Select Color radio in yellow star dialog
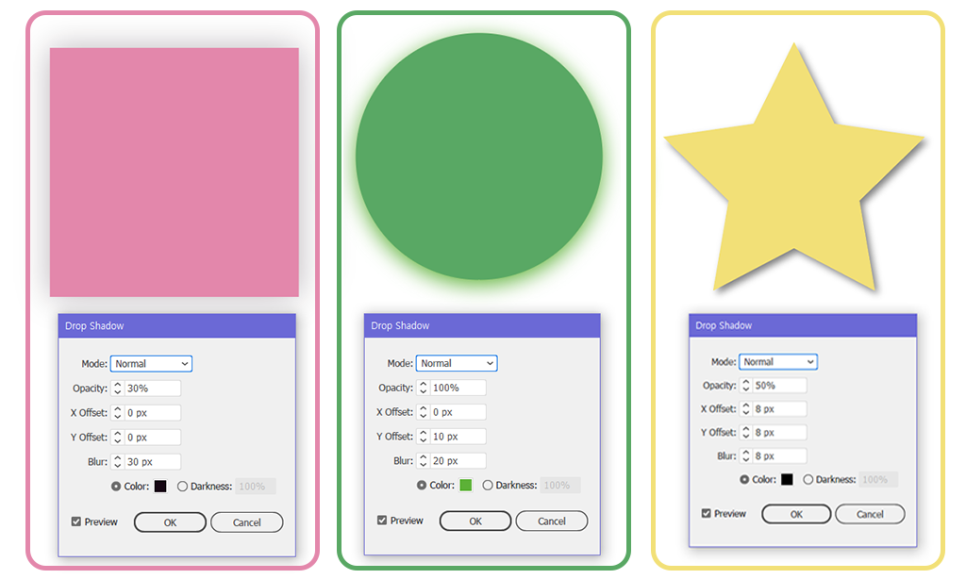 [x=744, y=479]
